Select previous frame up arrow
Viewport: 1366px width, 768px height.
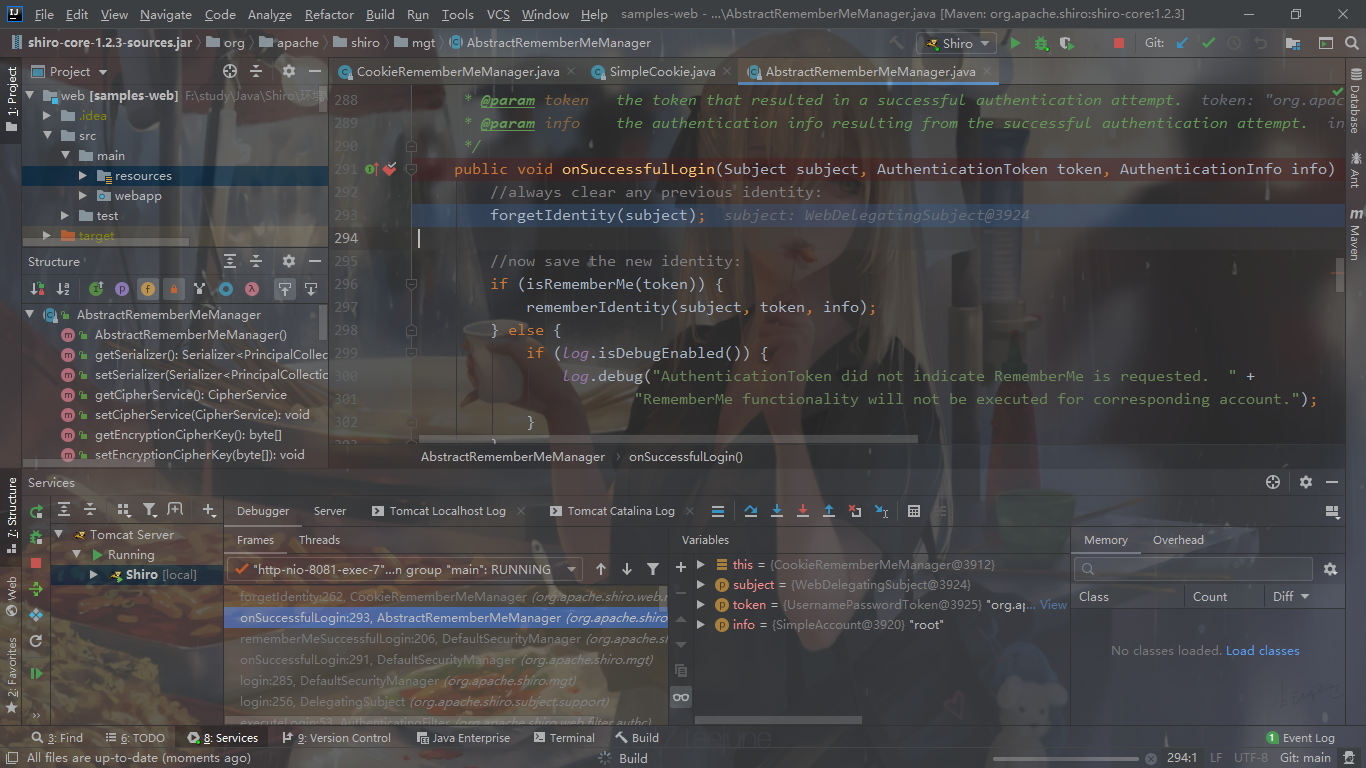[601, 569]
